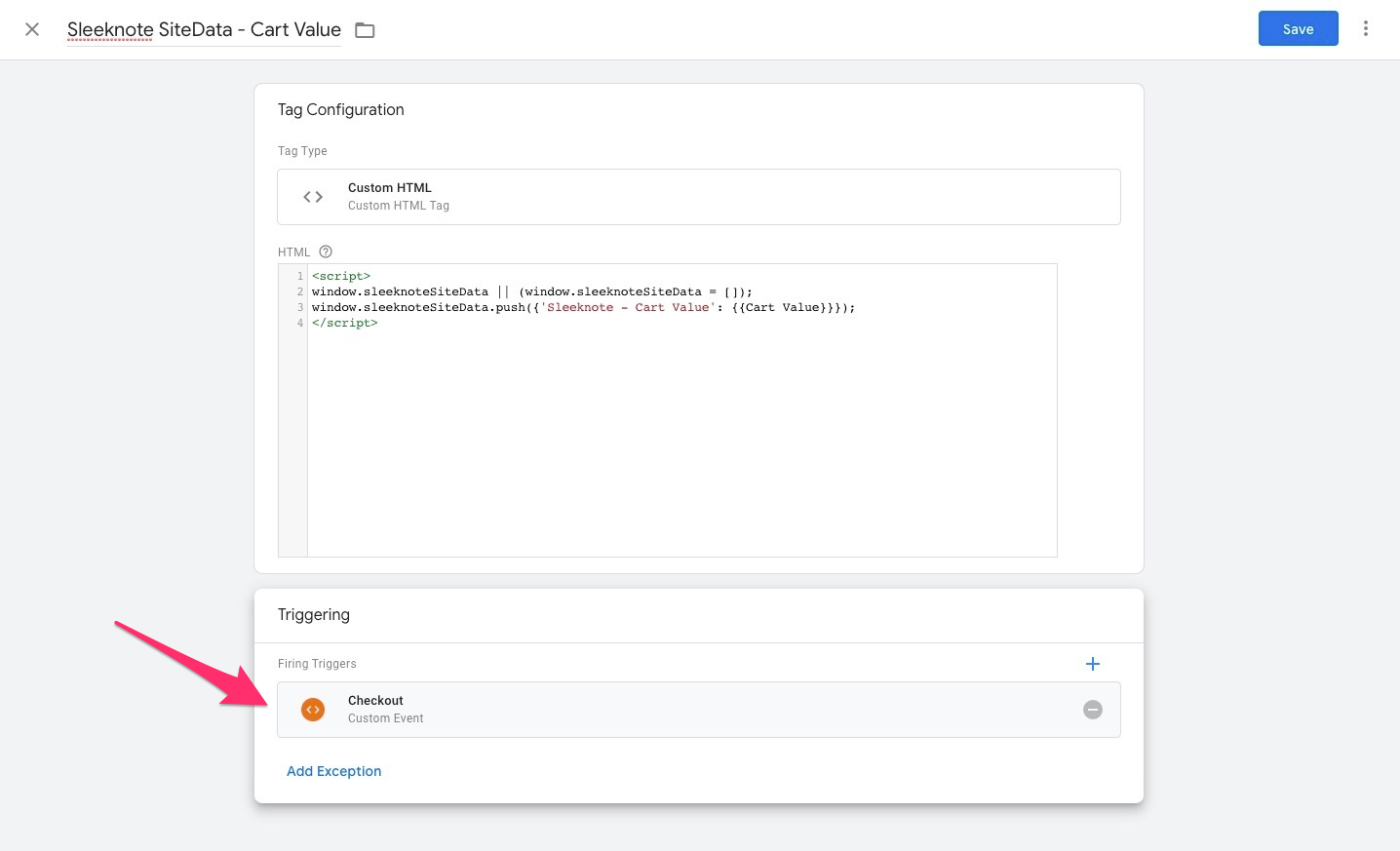Screen dimensions: 1400x851
Task: Click the Firing Triggers label
Action: (317, 664)
